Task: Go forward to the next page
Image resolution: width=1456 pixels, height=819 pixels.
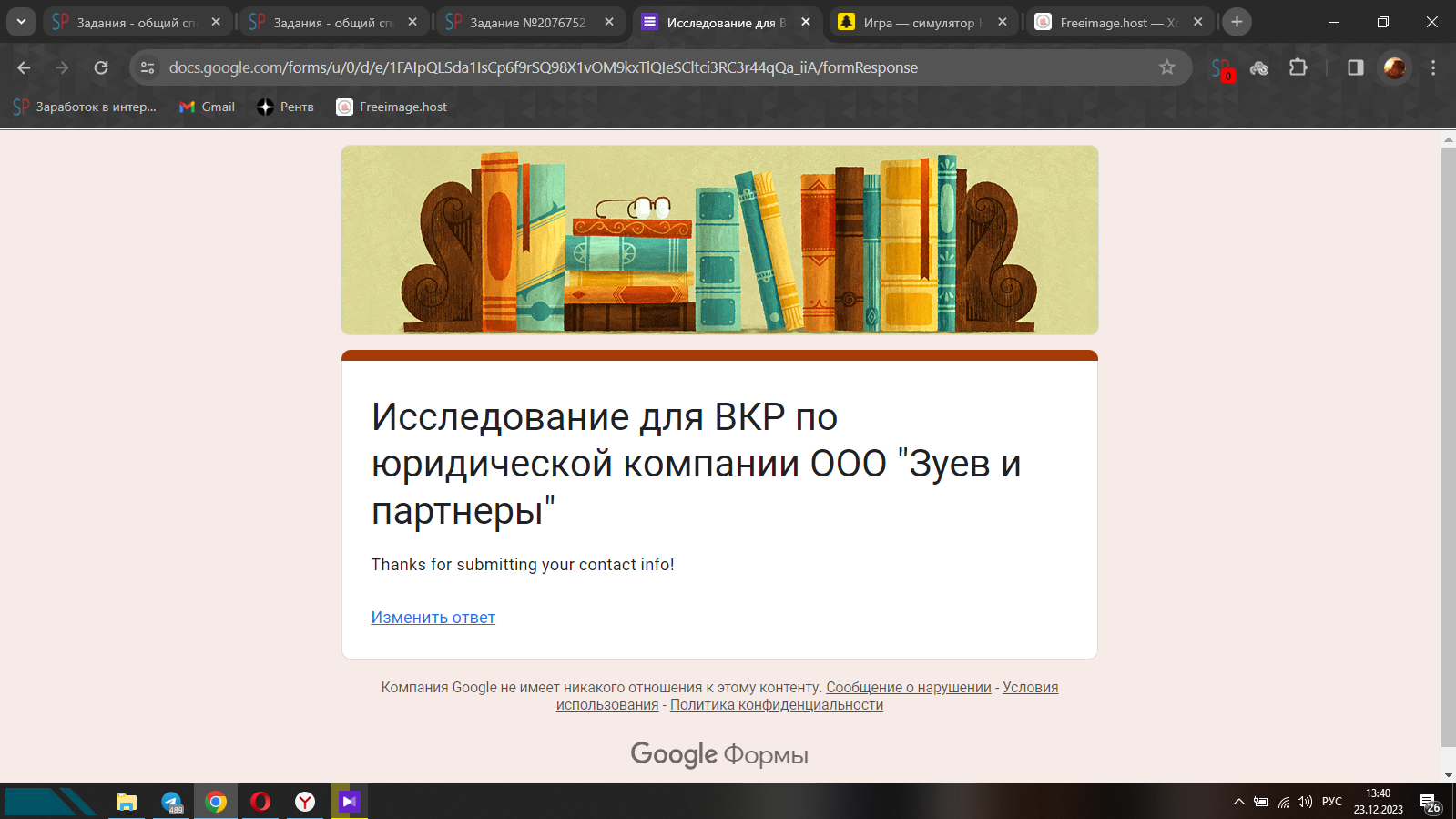Action: point(62,67)
